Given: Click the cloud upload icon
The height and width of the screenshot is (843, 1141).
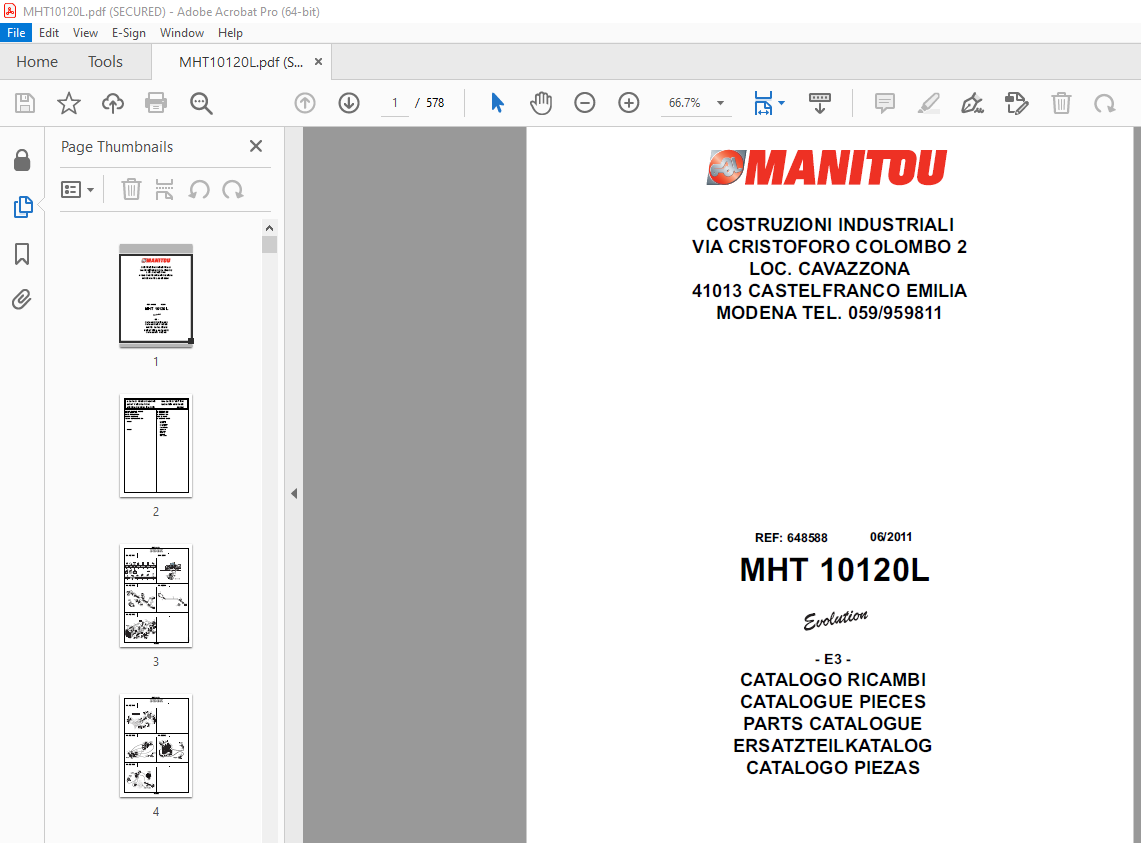Looking at the screenshot, I should click(113, 103).
